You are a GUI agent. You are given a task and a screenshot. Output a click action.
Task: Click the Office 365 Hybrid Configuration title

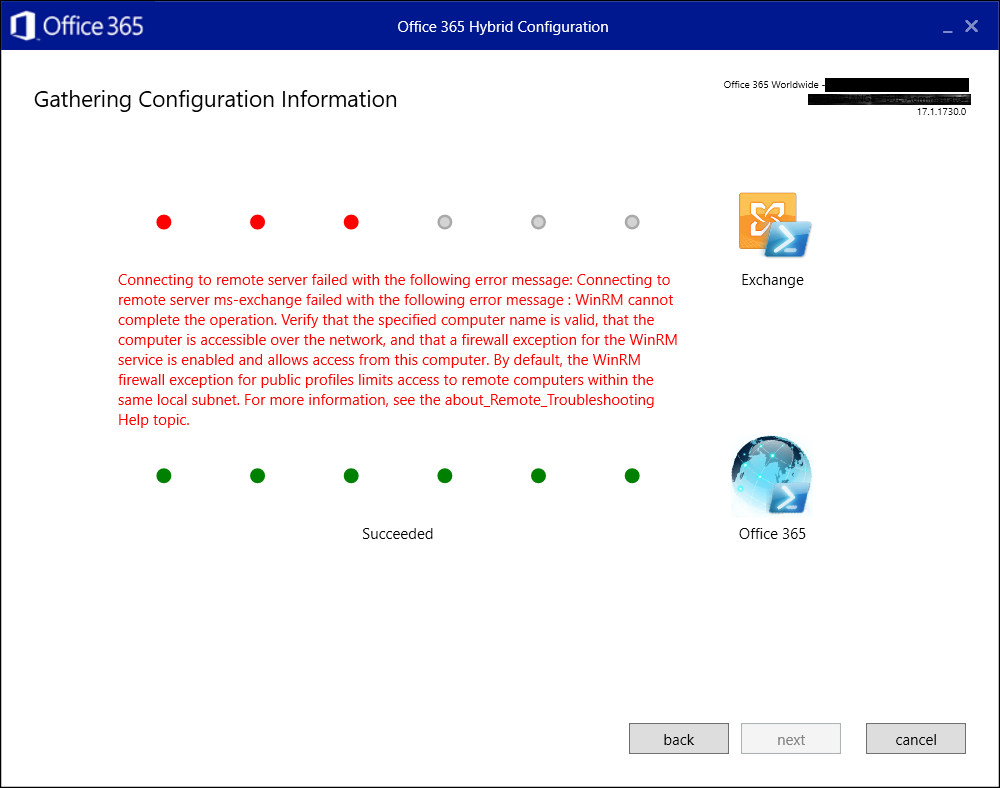[503, 27]
